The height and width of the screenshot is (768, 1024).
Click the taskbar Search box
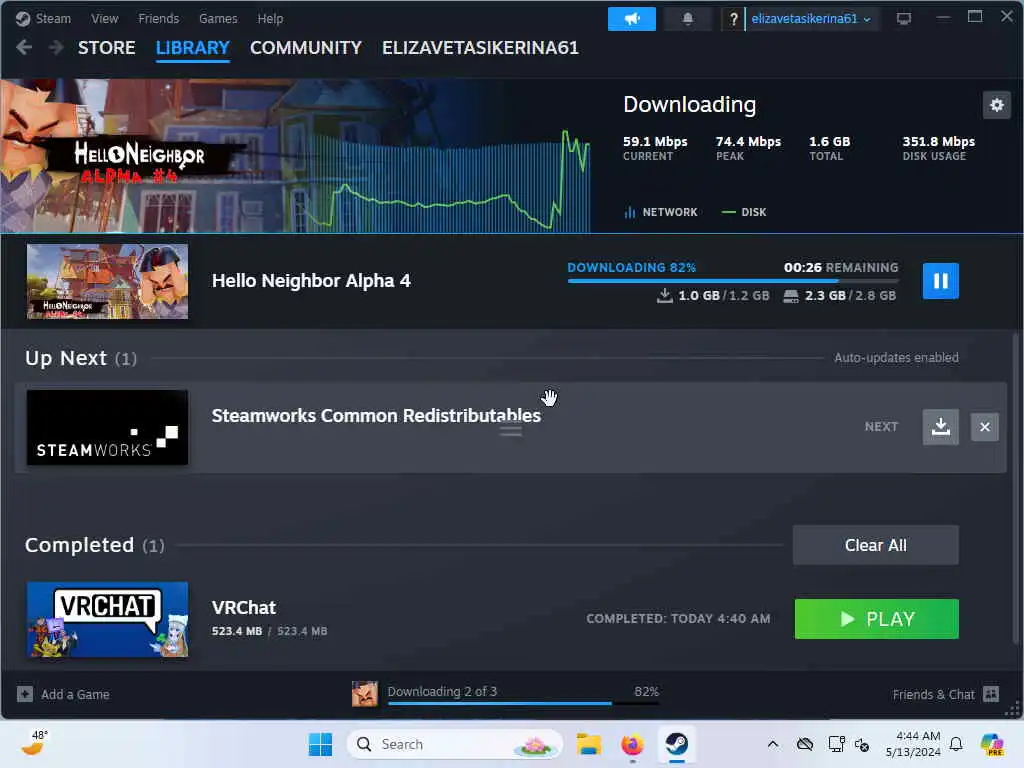tap(455, 744)
